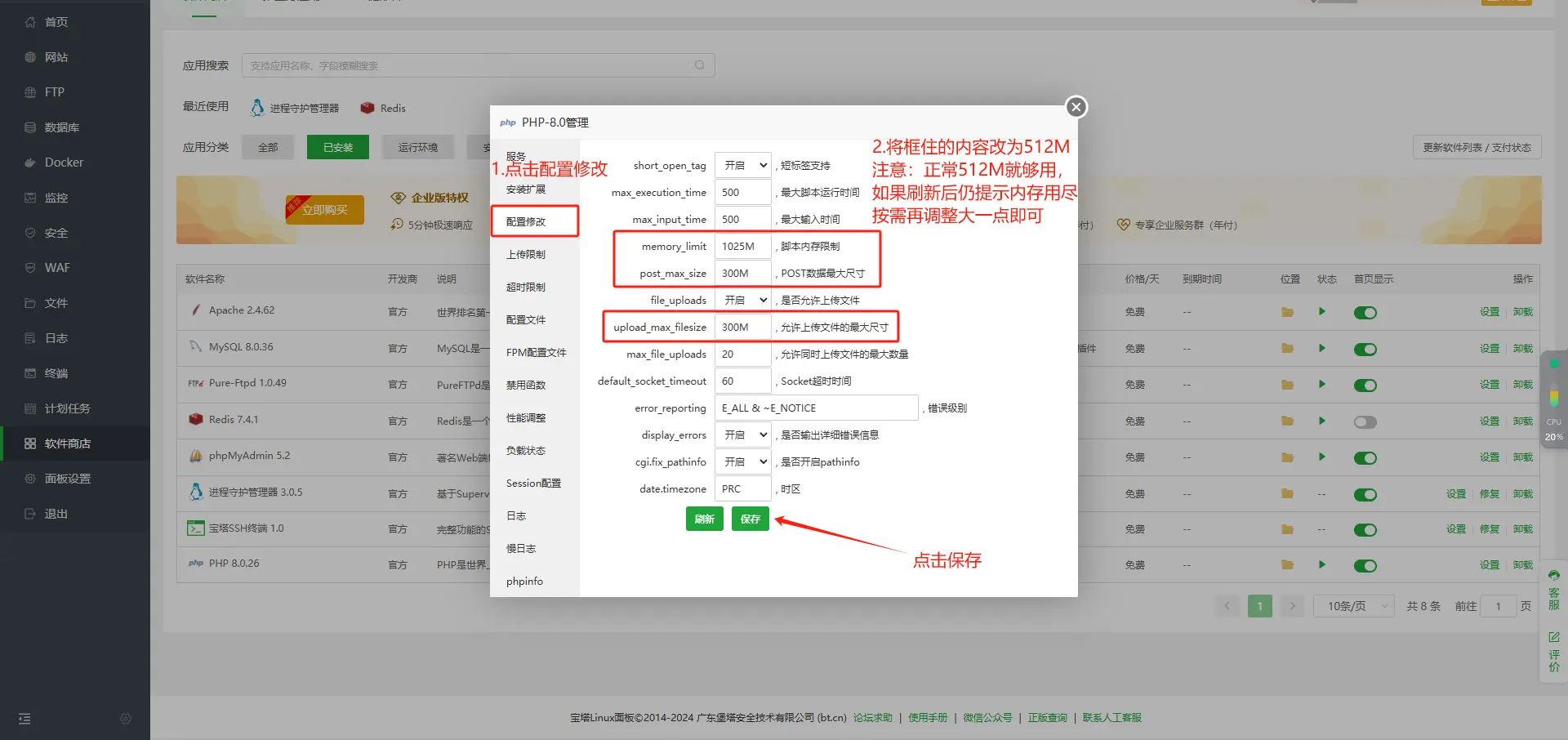
Task: Open the 10条/页 page size dropdown
Action: (1352, 606)
